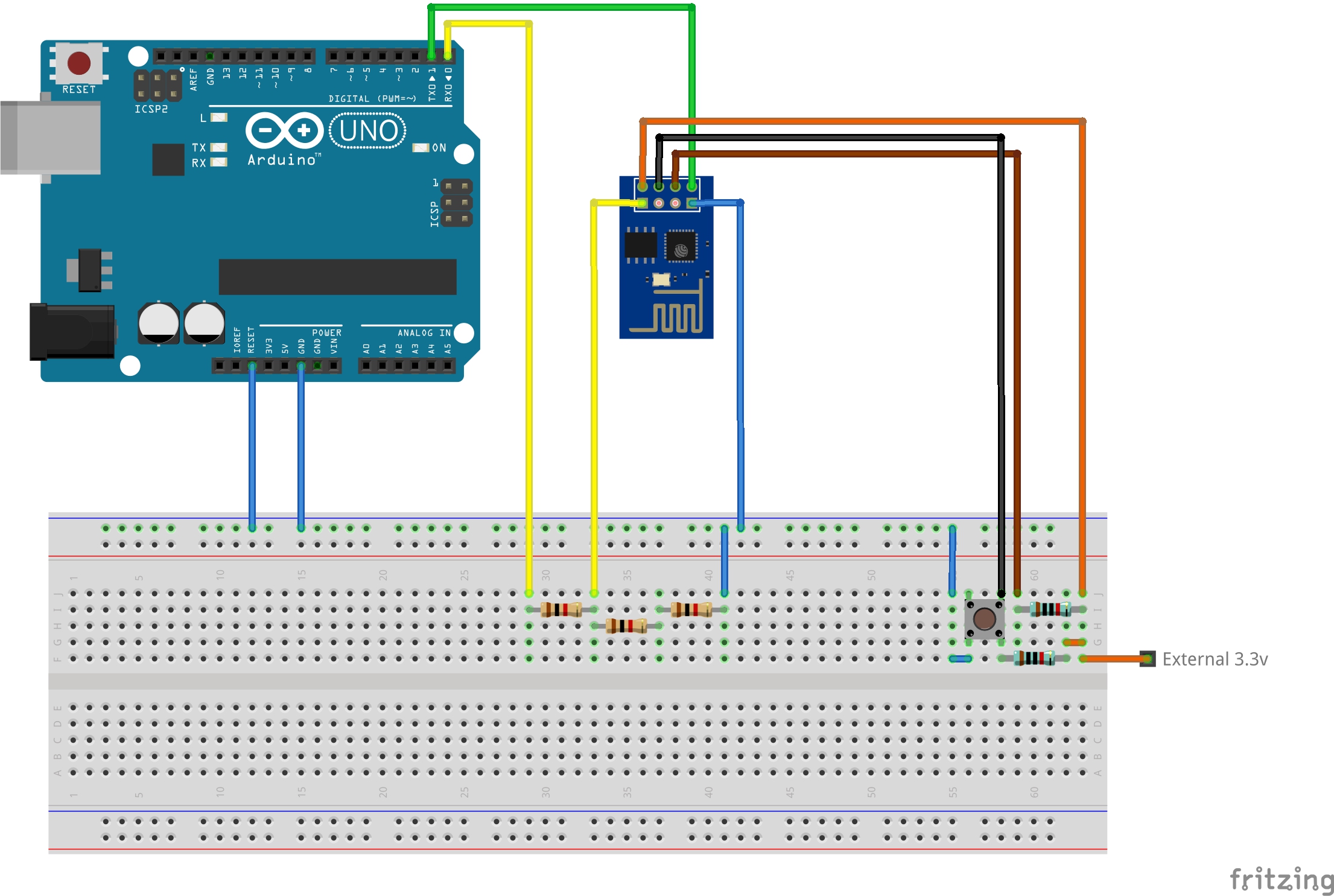Click the ANALOG IN header label
Screen dimensions: 1334x896
(424, 332)
